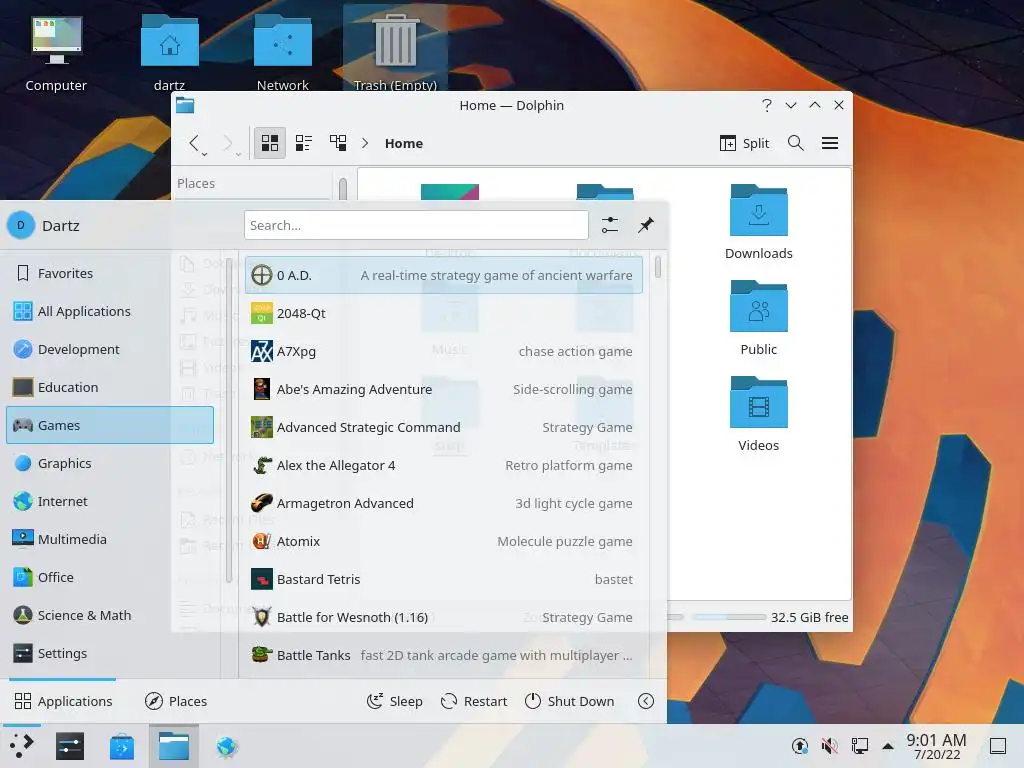Open the Computer desktop icon
This screenshot has width=1024, height=768.
pos(56,52)
